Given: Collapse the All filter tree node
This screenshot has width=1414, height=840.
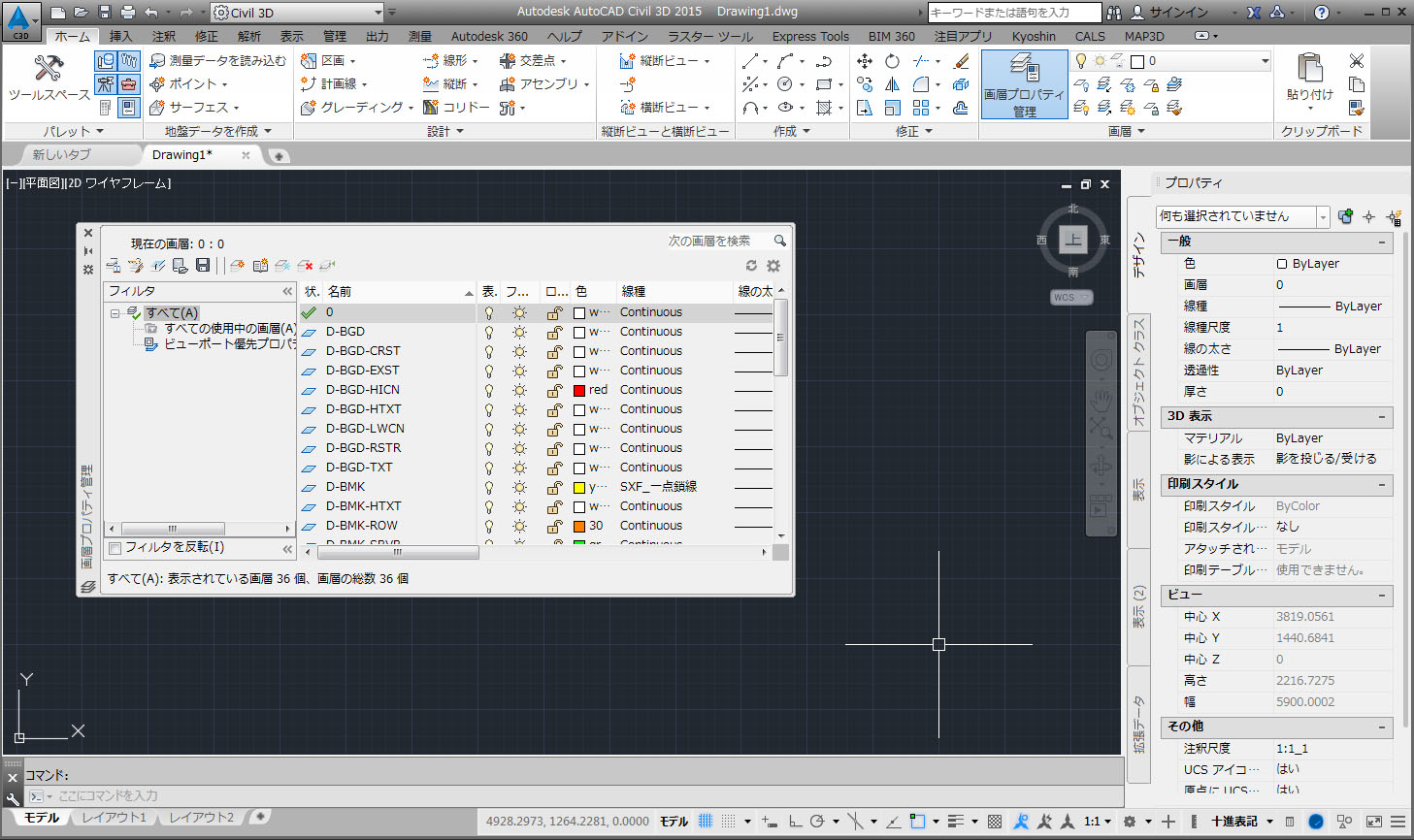Looking at the screenshot, I should coord(115,313).
